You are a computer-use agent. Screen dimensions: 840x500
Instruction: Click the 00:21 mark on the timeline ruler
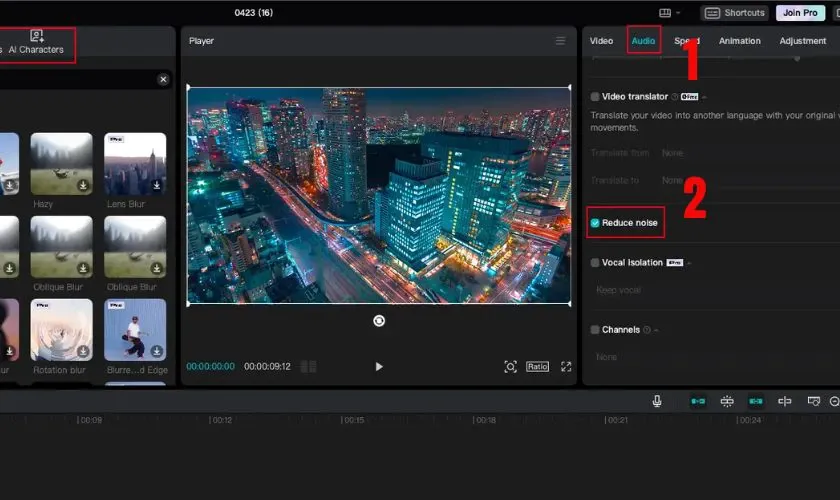coord(616,420)
